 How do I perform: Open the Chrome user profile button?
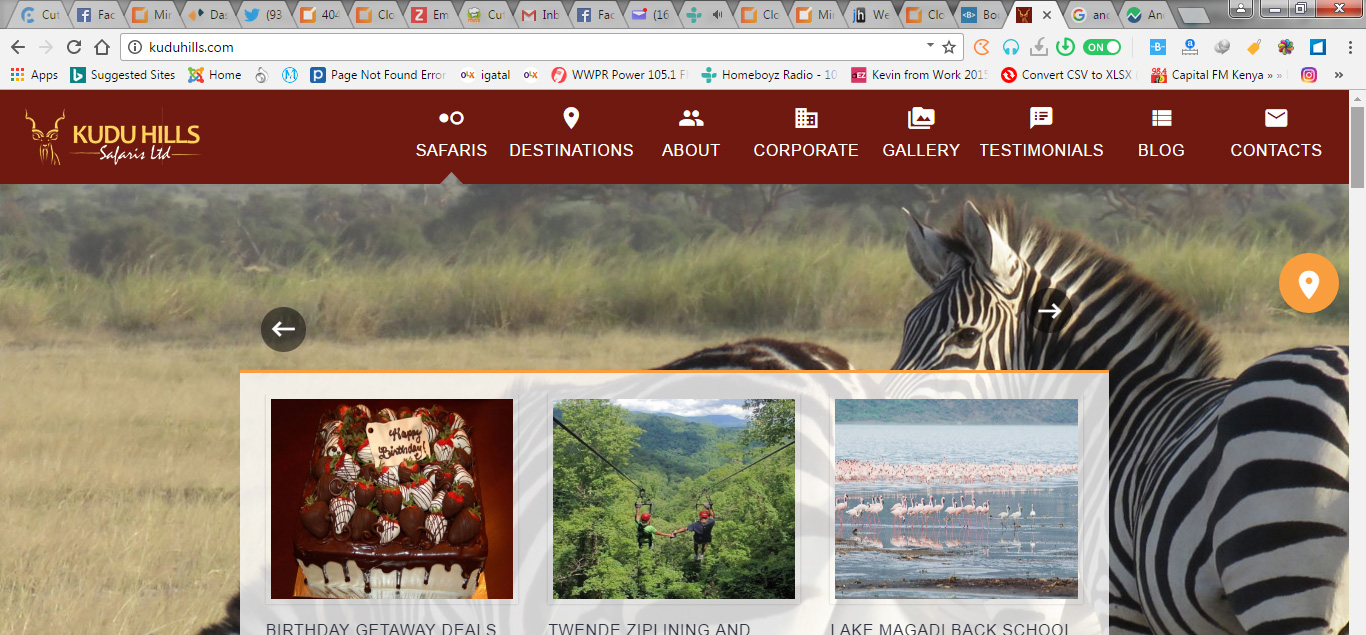(x=1241, y=9)
